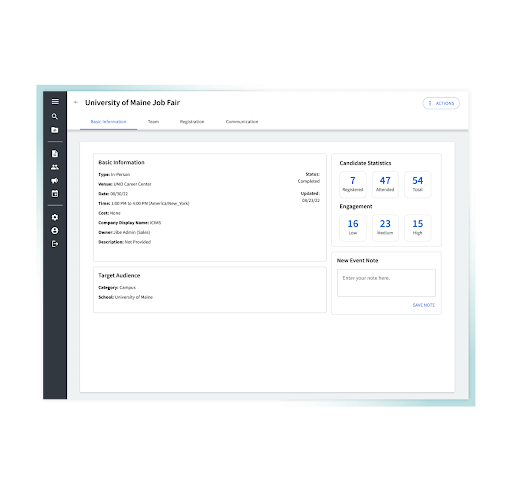Open the hamburger menu in sidebar
Viewport: 512px width, 480px height.
[55, 101]
